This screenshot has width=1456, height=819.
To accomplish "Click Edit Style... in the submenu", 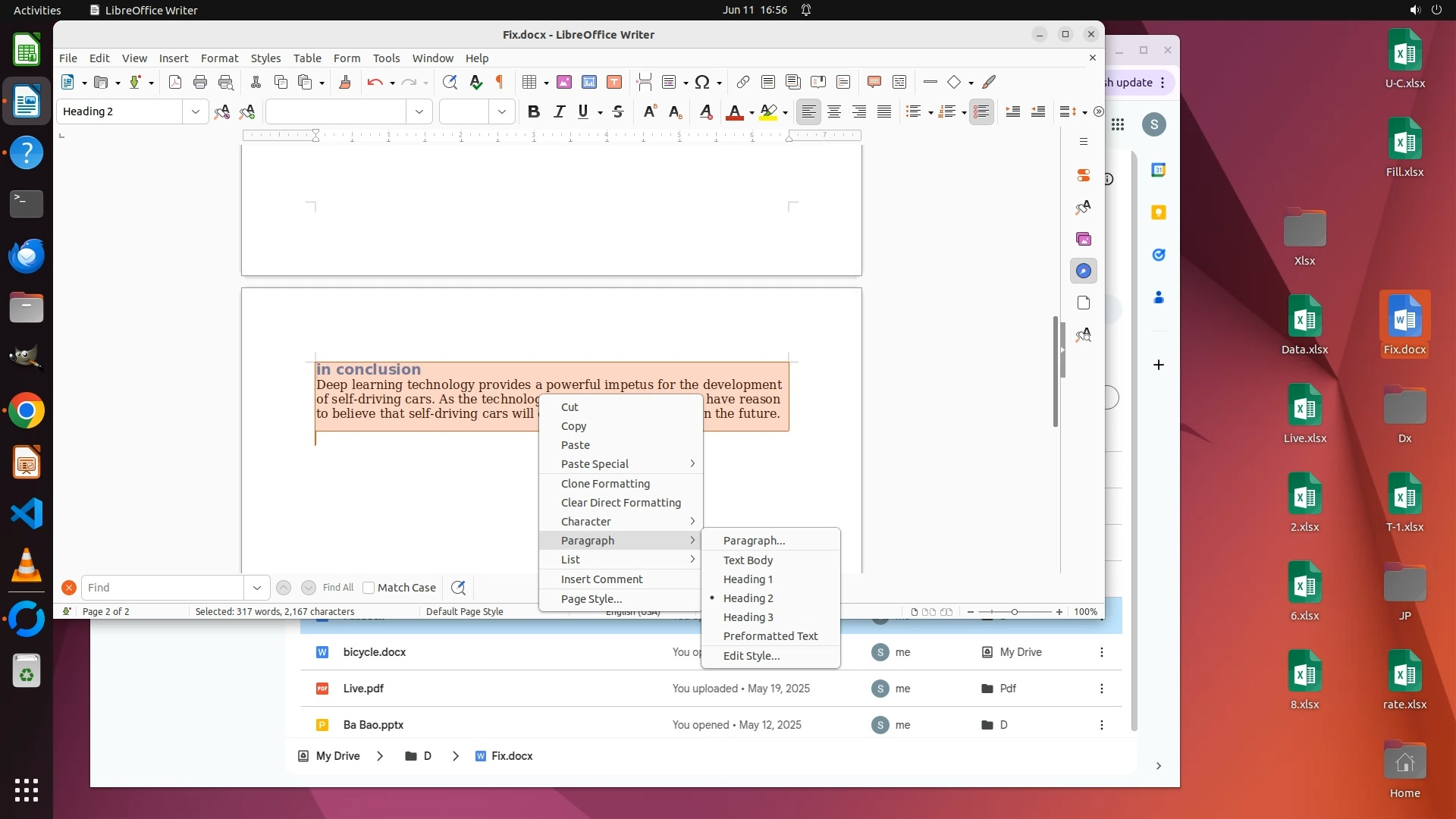I will pos(751,656).
